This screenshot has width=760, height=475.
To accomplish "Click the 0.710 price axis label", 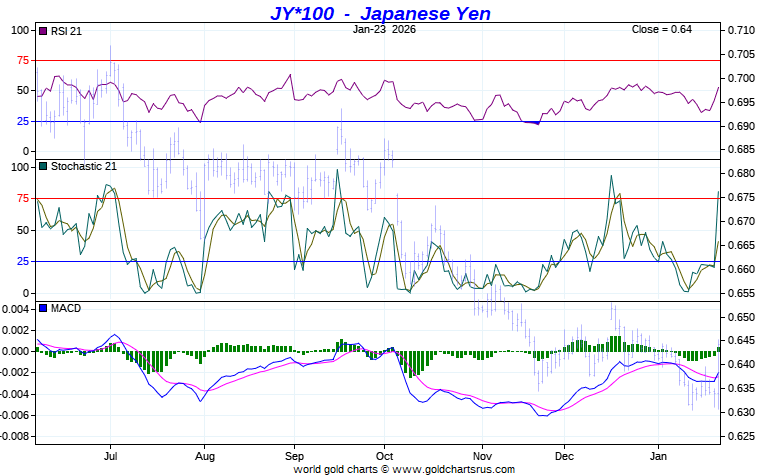I will 740,30.
